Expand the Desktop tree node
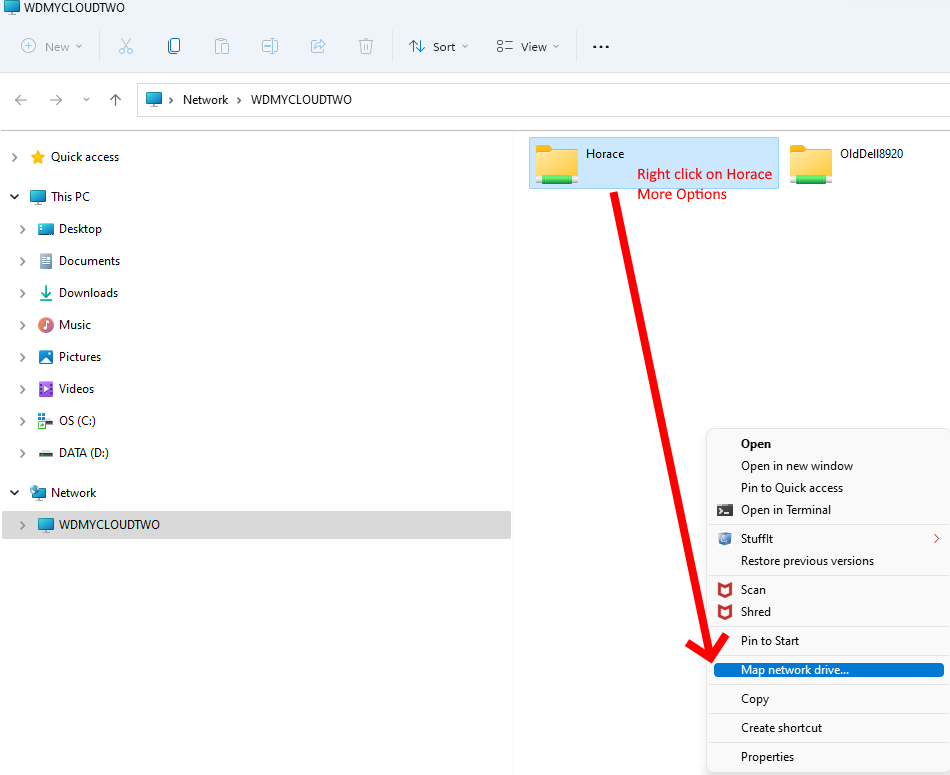This screenshot has height=775, width=950. (22, 230)
